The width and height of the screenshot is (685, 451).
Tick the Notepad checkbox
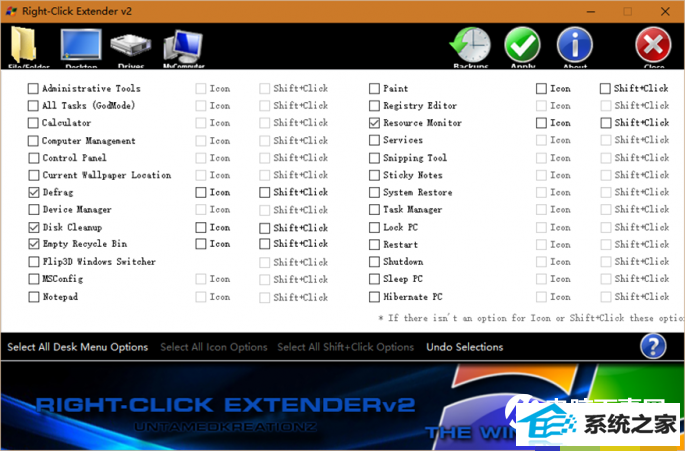point(34,297)
